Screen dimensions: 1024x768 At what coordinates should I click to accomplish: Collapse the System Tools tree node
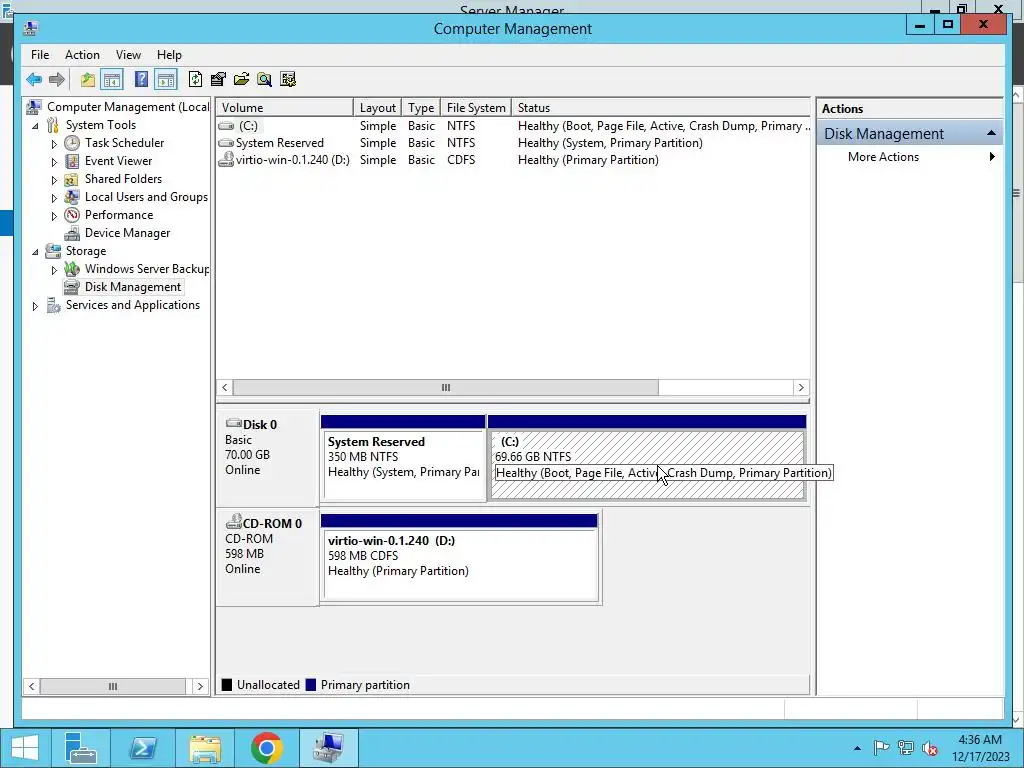pos(35,126)
